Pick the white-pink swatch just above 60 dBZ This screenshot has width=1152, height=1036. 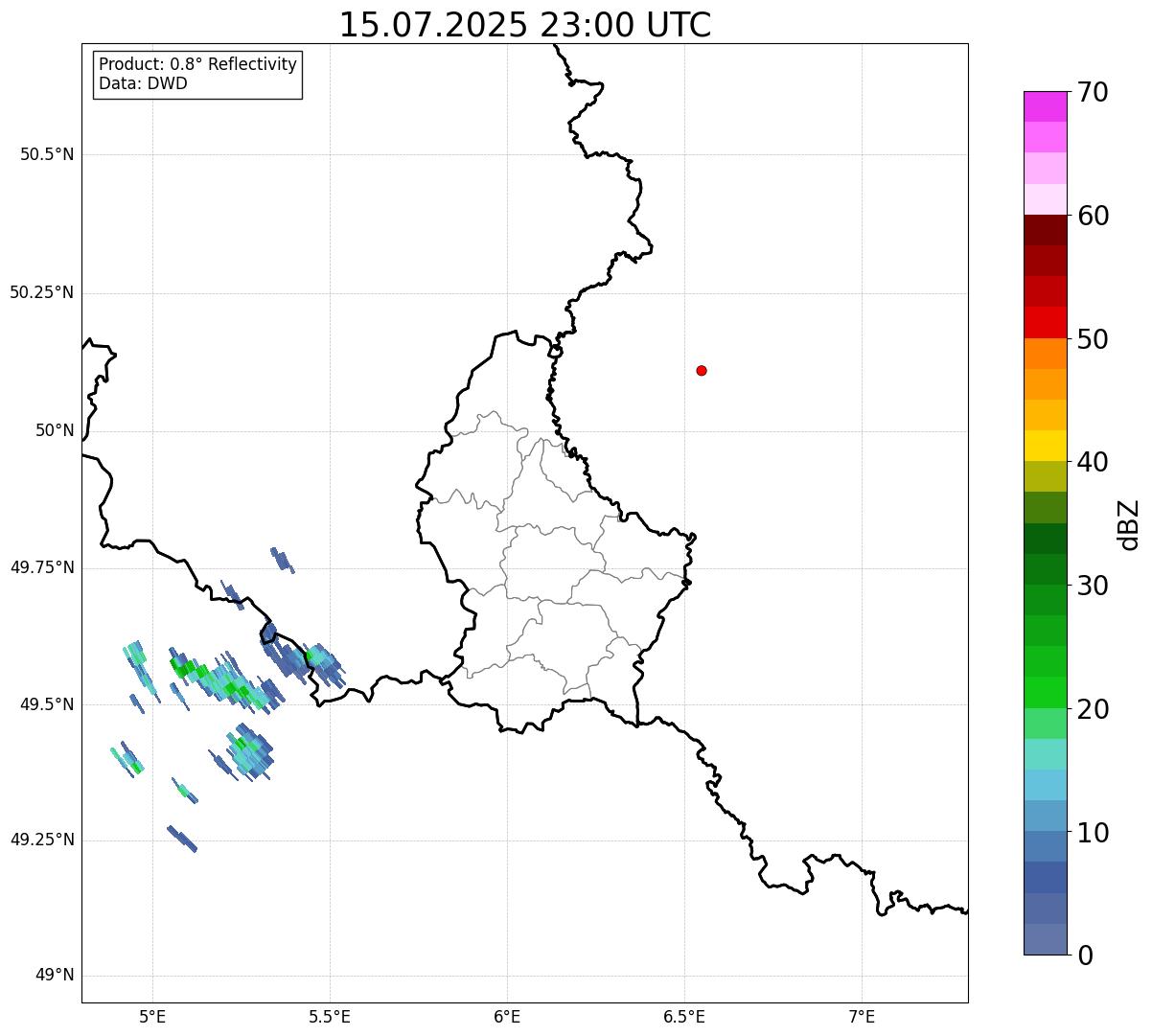(x=1045, y=199)
